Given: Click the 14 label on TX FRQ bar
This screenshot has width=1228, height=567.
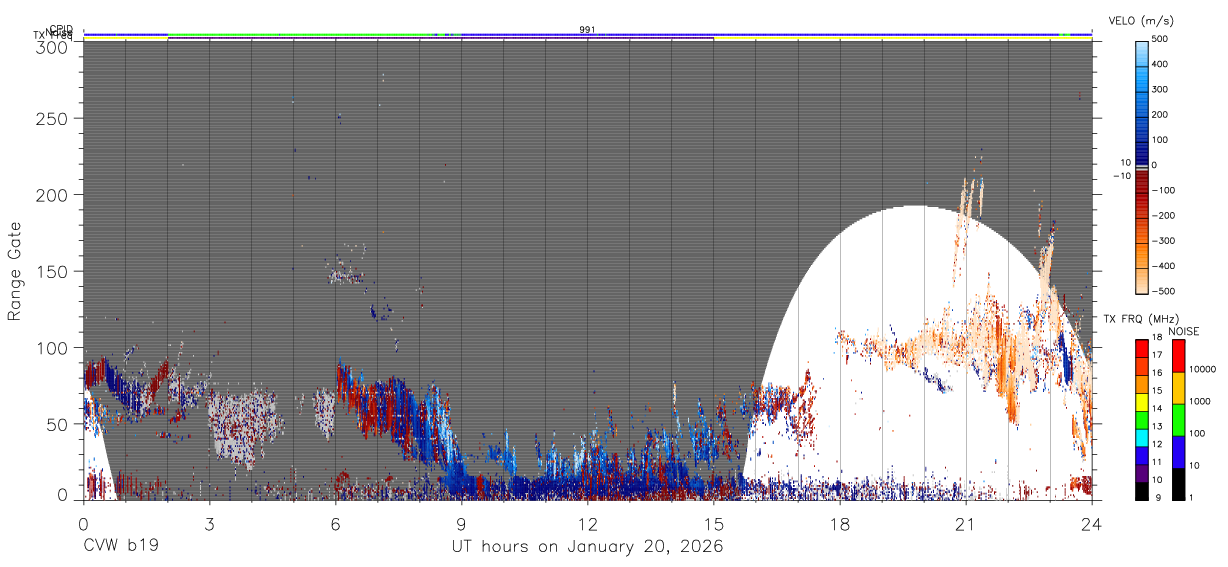Looking at the screenshot, I should click(x=1157, y=408).
